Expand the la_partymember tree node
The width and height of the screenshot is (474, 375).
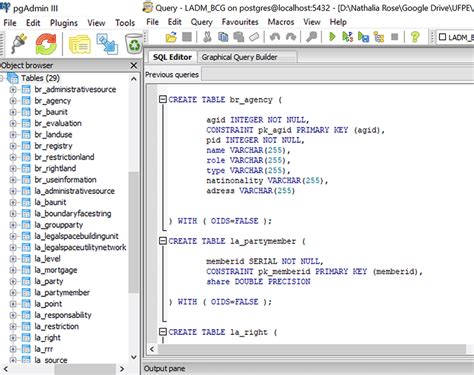(13, 293)
